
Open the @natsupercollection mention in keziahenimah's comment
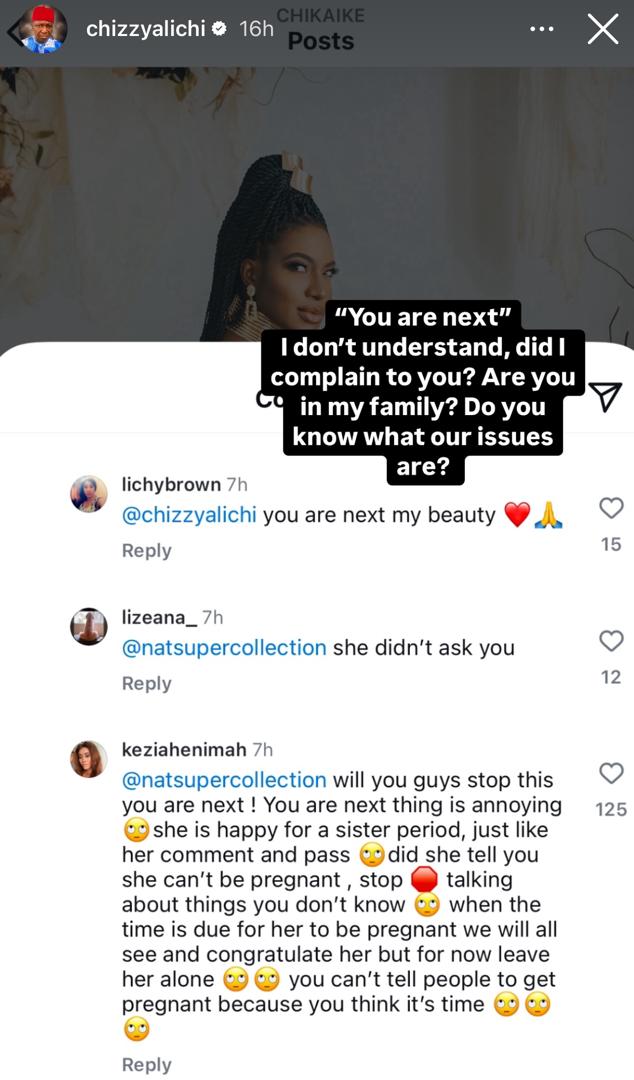(x=223, y=780)
